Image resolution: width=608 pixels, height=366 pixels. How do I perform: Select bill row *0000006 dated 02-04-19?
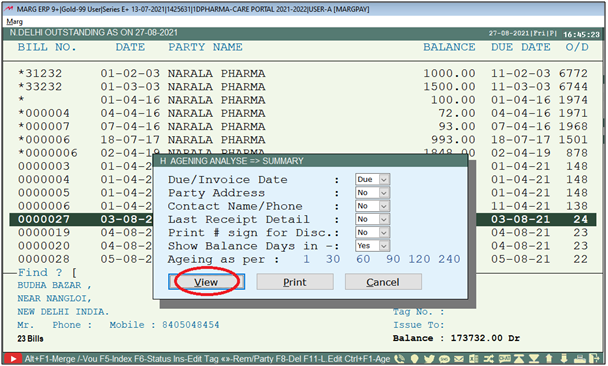(302, 153)
